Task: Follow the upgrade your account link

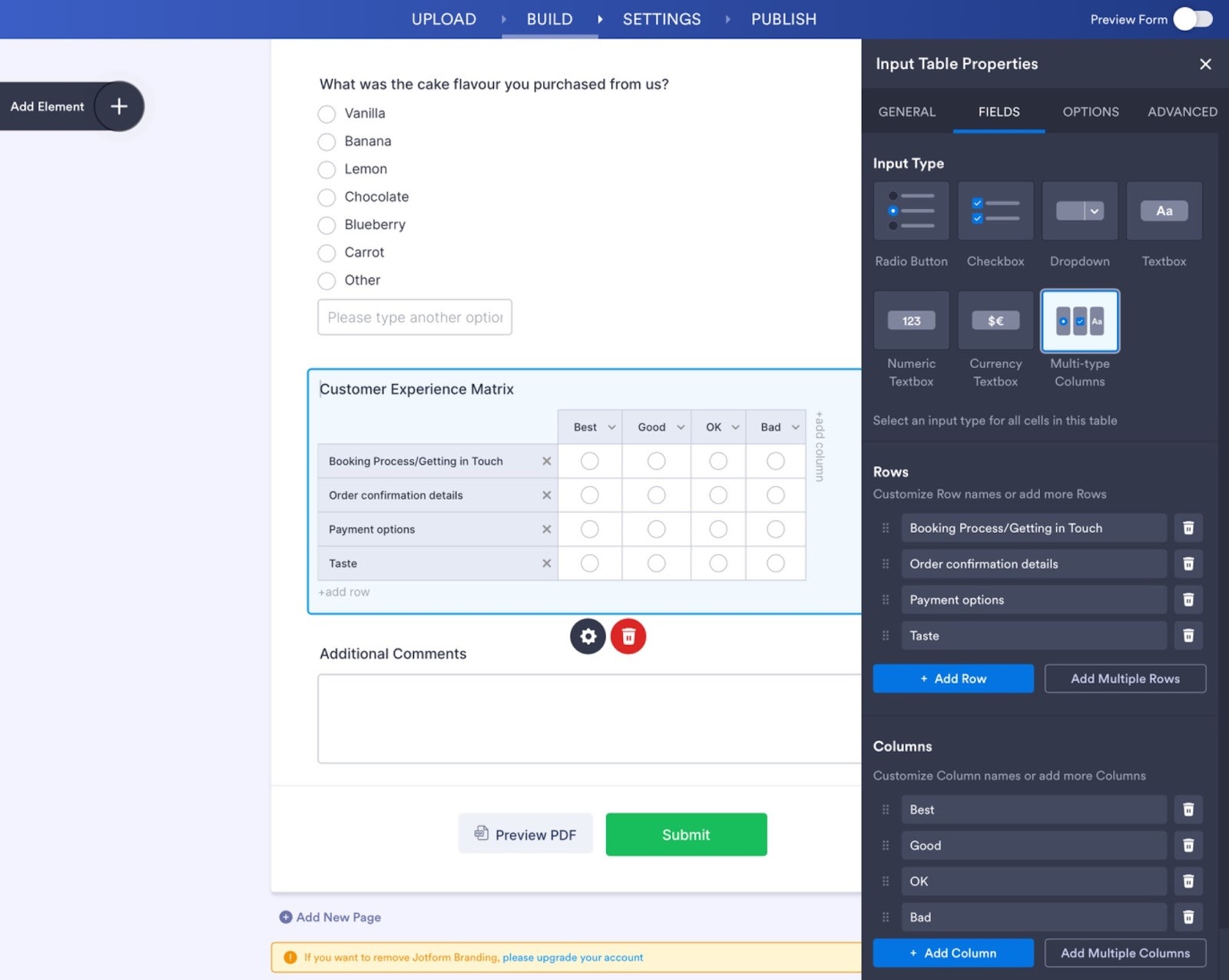Action: [572, 958]
